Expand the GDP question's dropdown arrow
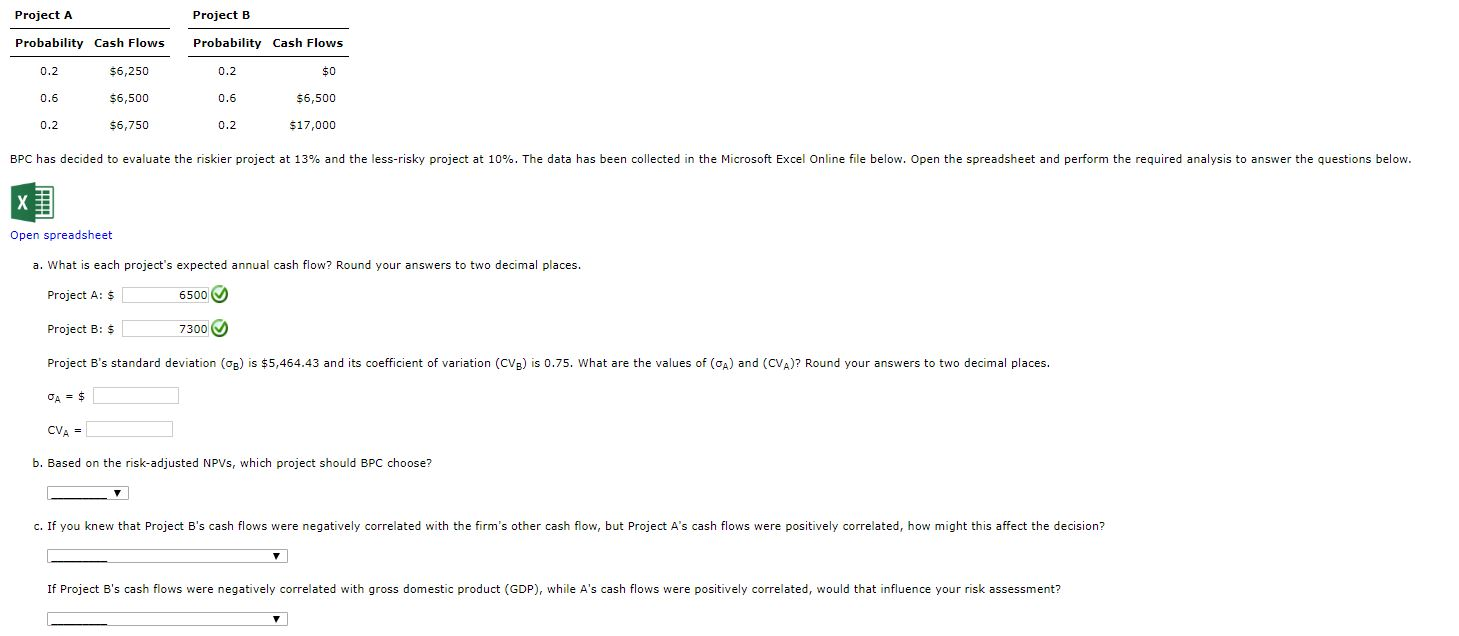The image size is (1459, 636). tap(277, 618)
